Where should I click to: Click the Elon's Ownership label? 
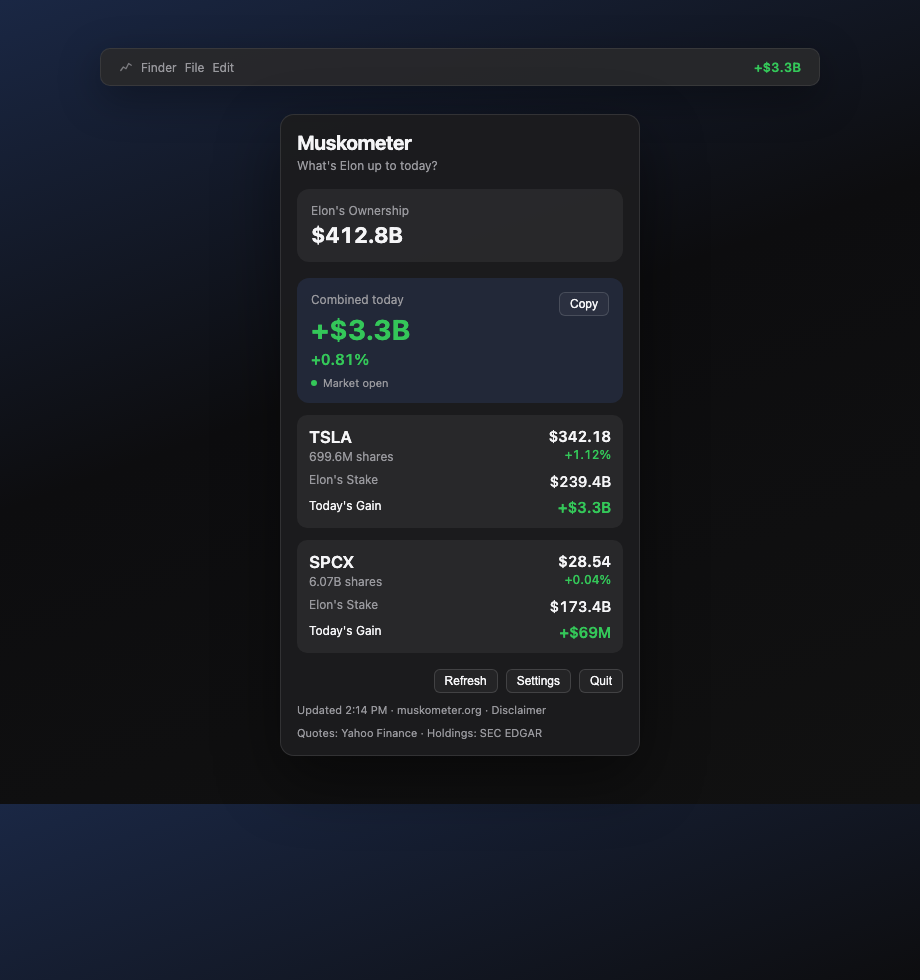pos(360,211)
